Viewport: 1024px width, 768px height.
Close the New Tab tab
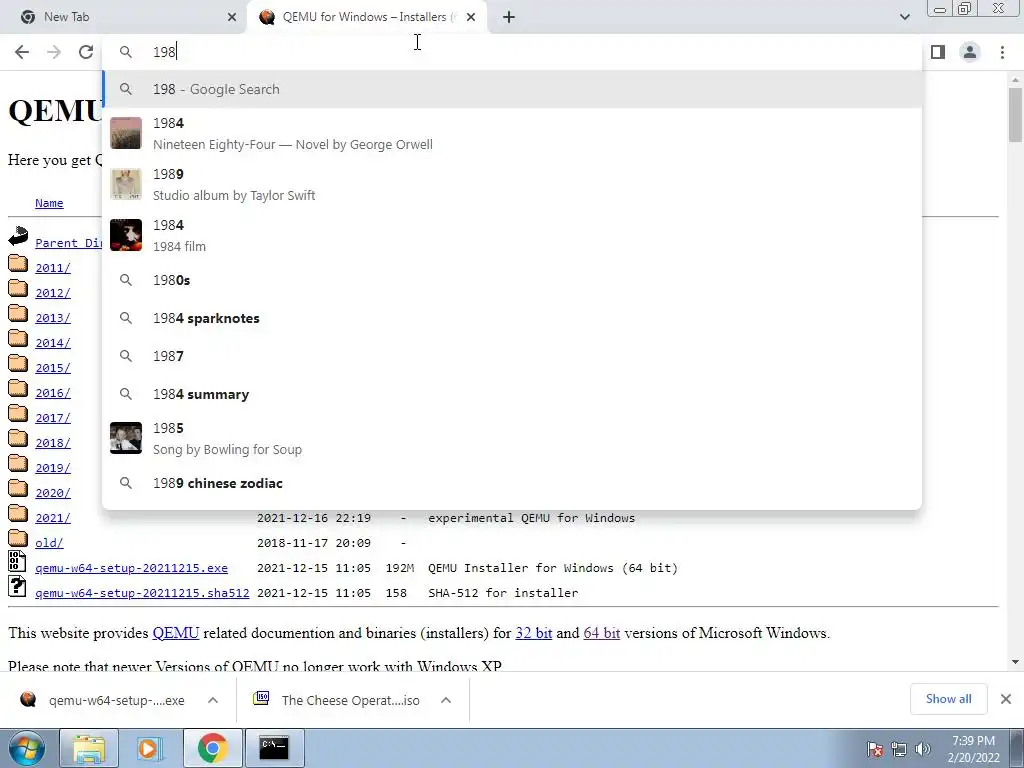232,17
